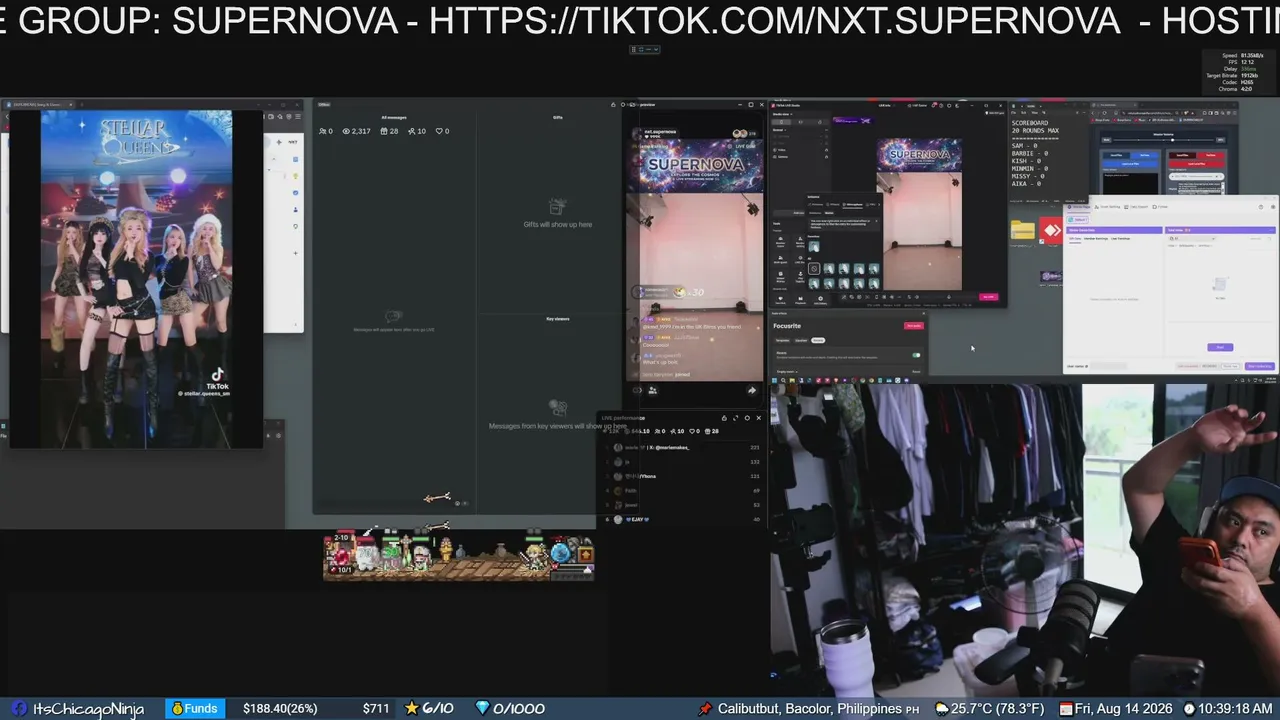
Task: Toggle the Reverb switch in the Focusrite audio effects panel
Action: pyautogui.click(x=916, y=354)
